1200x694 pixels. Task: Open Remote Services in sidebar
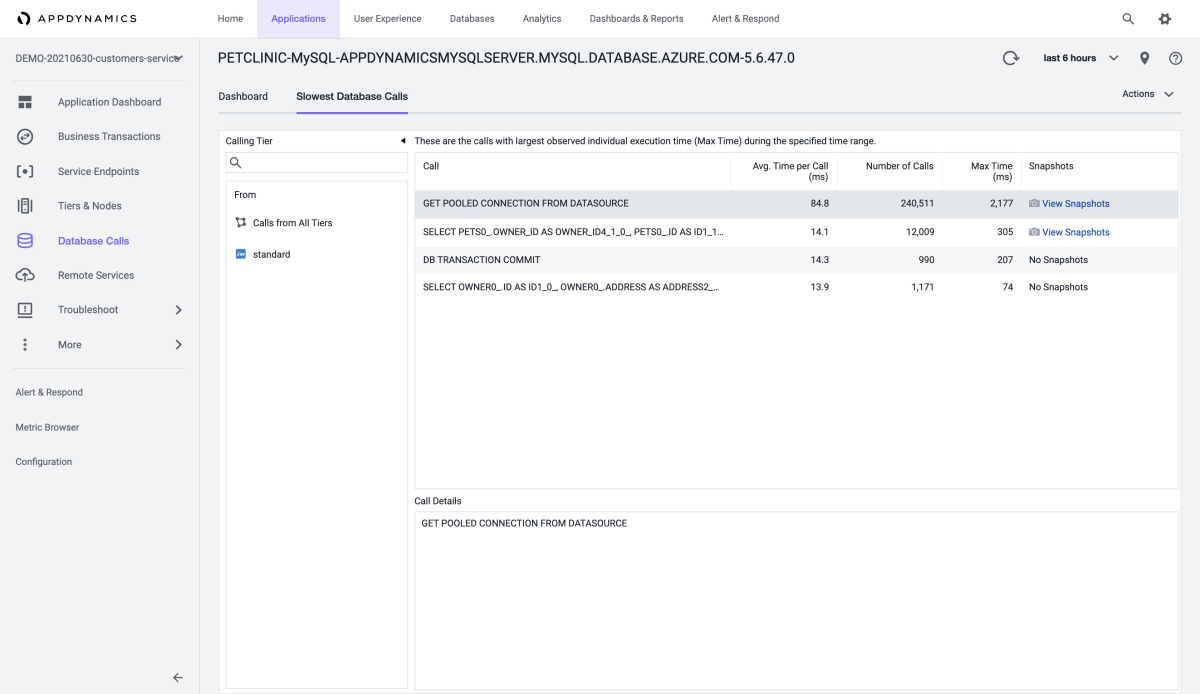96,275
